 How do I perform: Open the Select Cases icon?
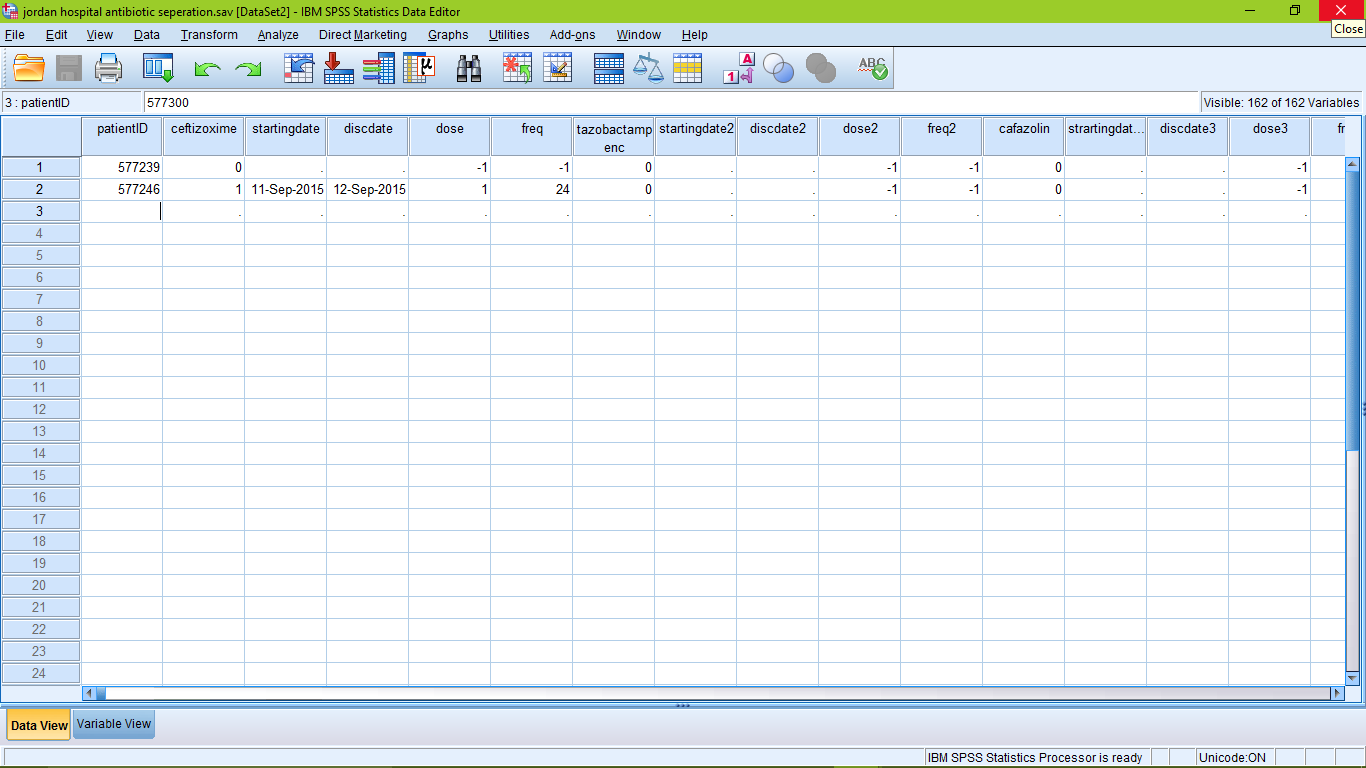[687, 68]
